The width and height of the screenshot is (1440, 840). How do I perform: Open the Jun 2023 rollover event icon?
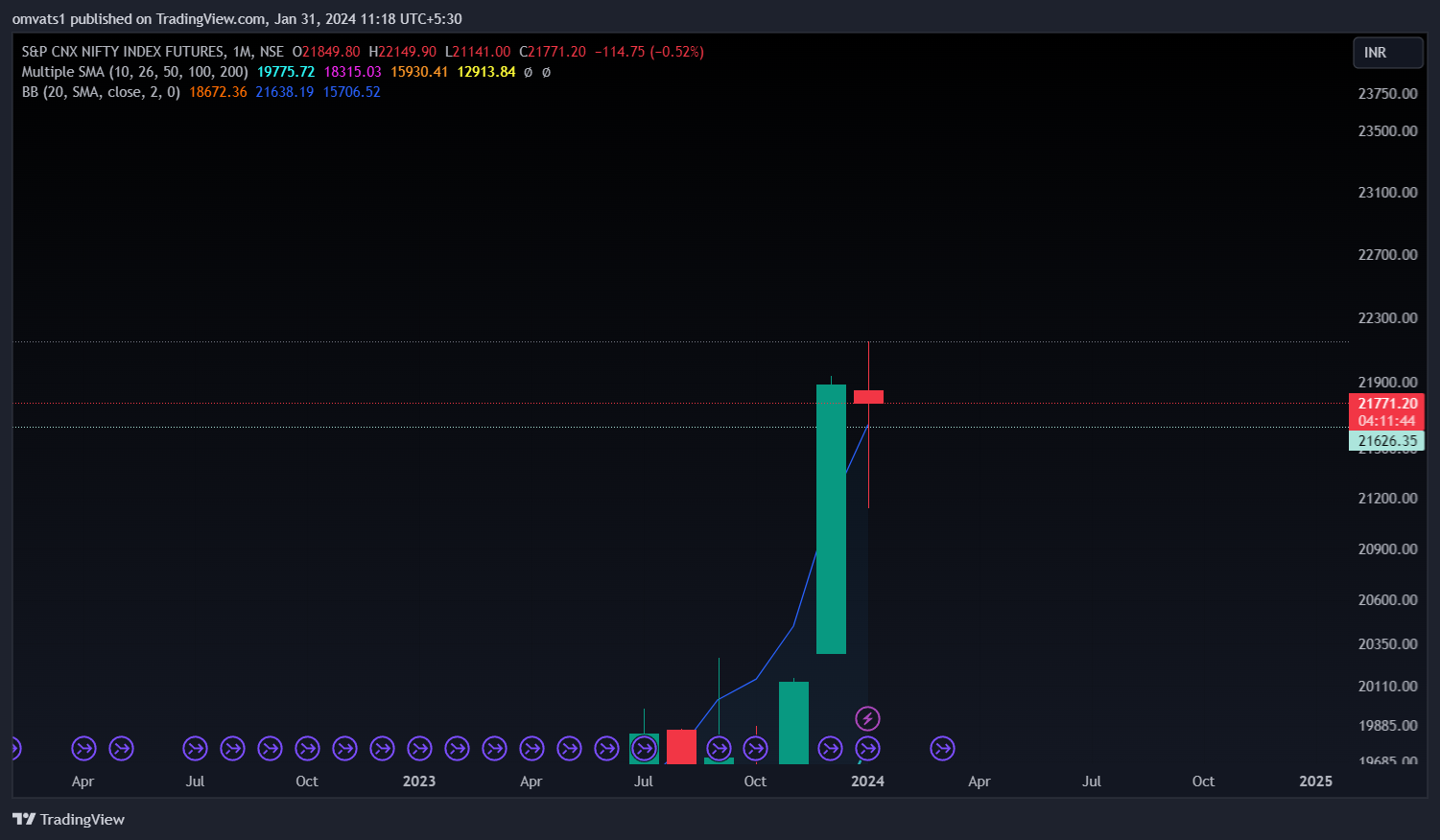pos(606,748)
